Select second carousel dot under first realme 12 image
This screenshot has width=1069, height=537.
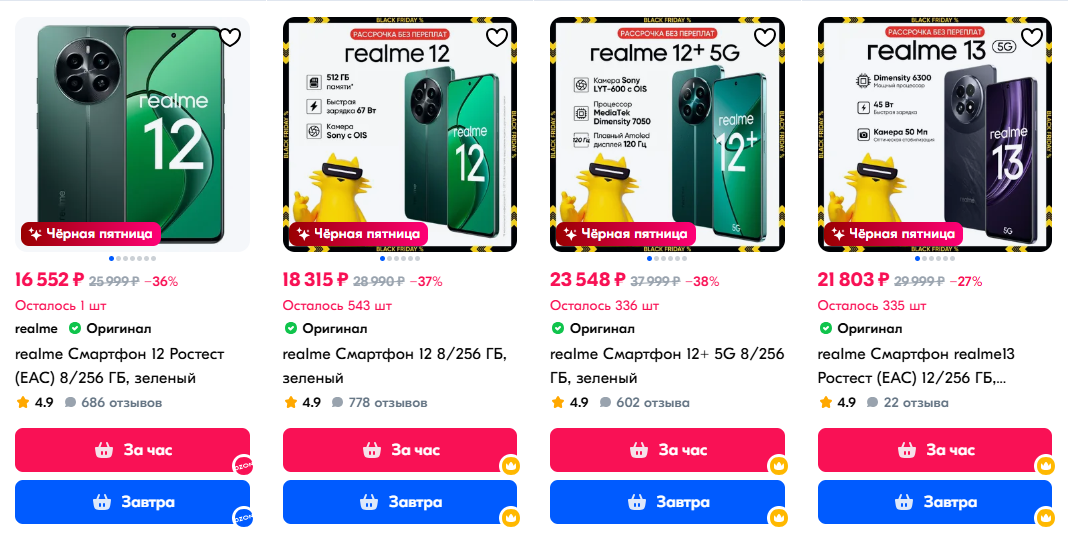click(x=119, y=258)
